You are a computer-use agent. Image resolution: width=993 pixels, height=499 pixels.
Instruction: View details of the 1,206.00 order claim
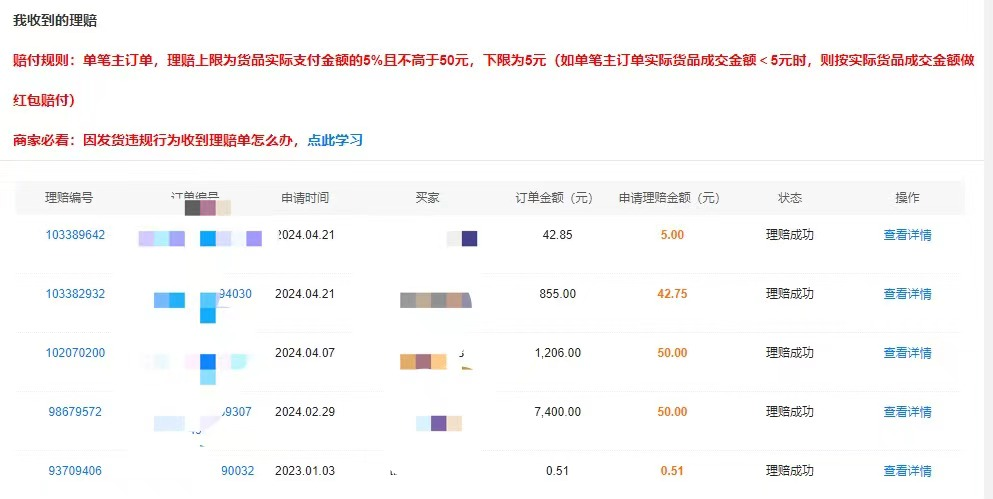tap(907, 353)
